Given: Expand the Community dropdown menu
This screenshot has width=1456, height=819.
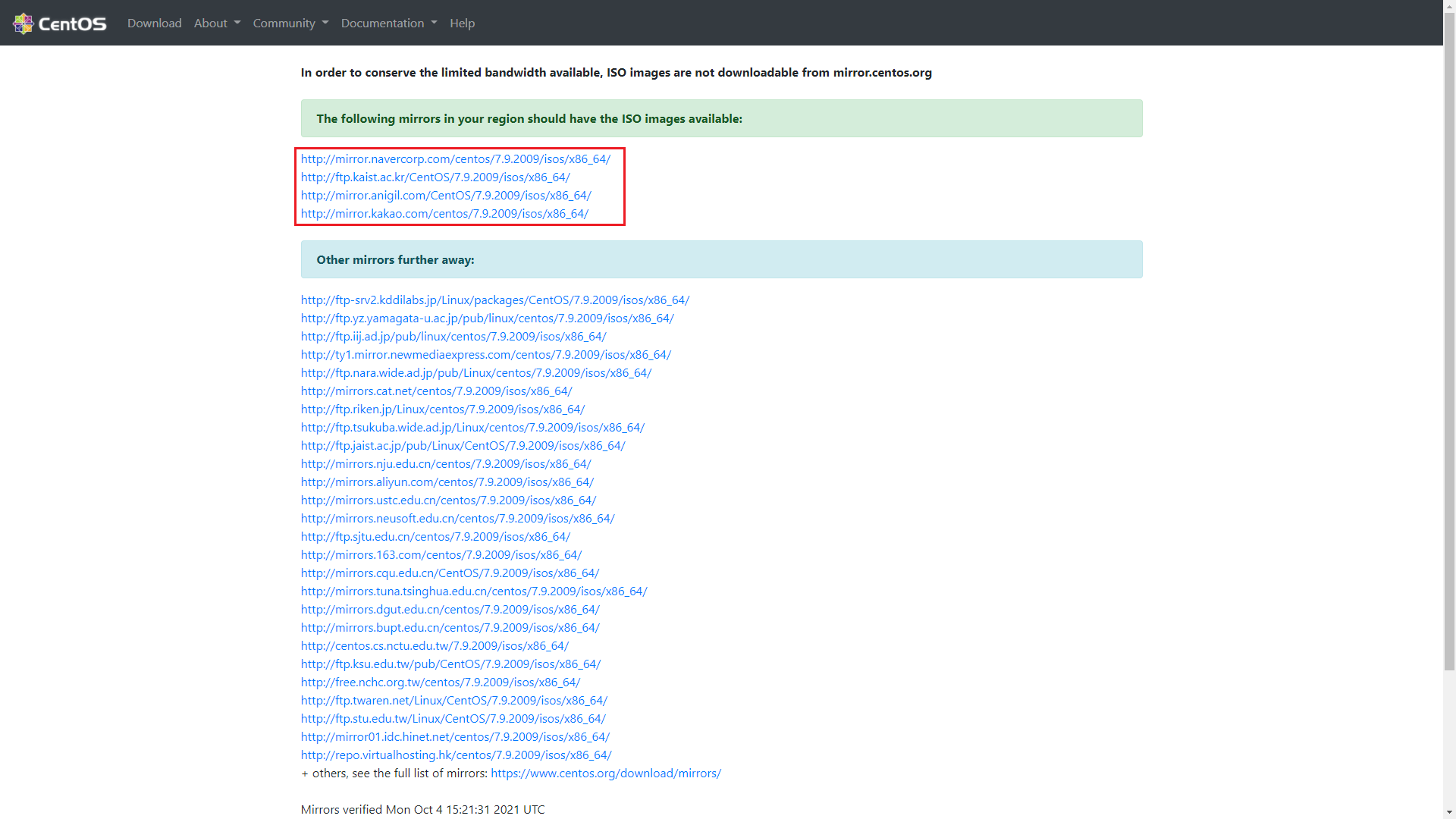Looking at the screenshot, I should (290, 23).
